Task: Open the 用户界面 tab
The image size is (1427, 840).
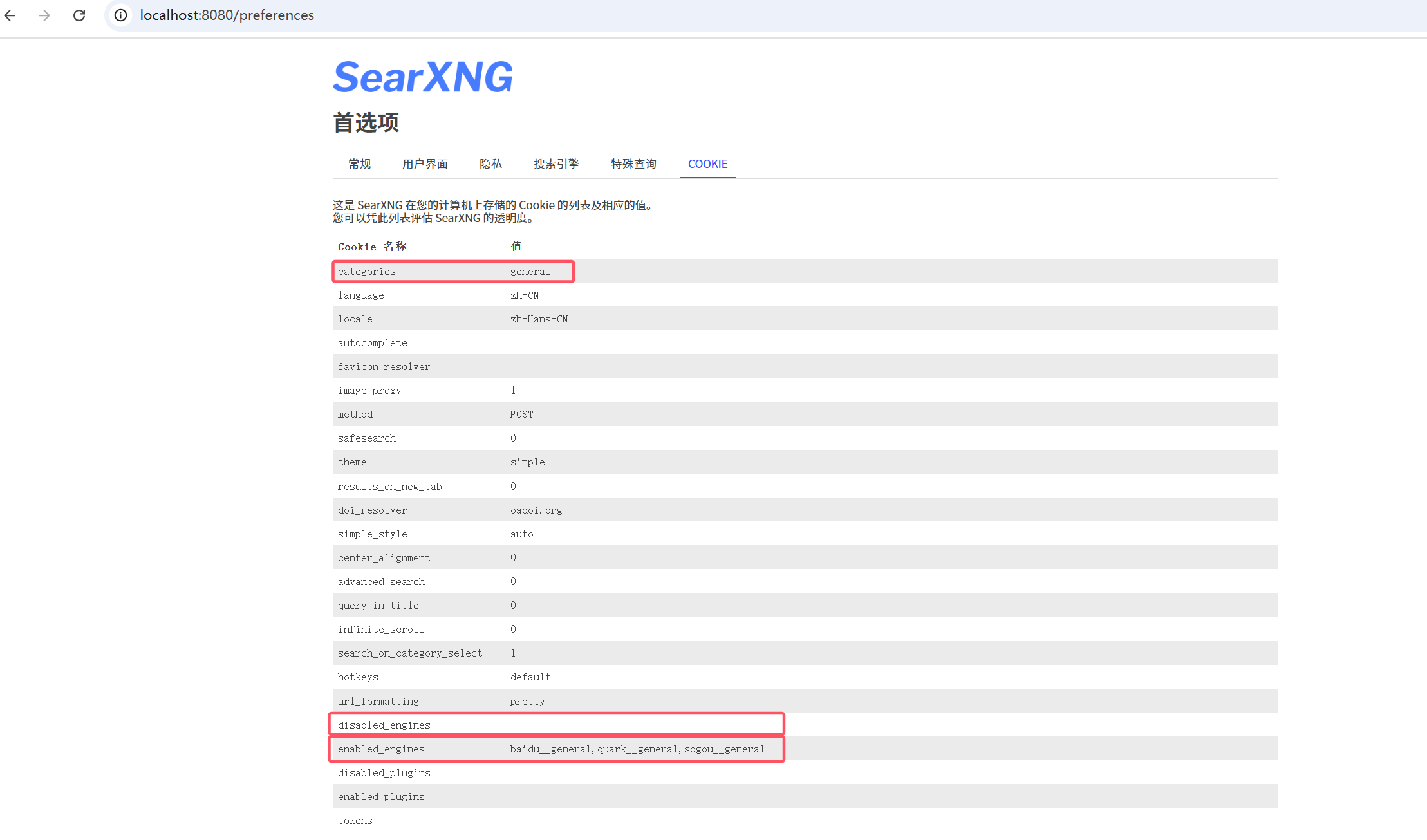Action: click(x=425, y=164)
